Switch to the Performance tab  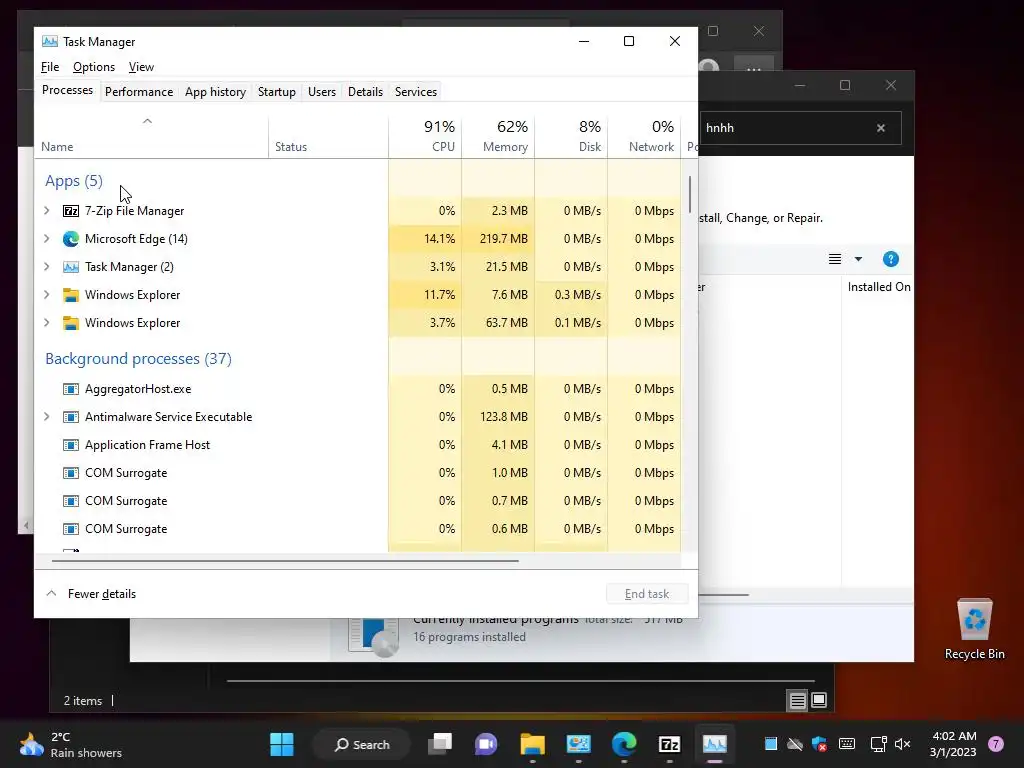(138, 92)
